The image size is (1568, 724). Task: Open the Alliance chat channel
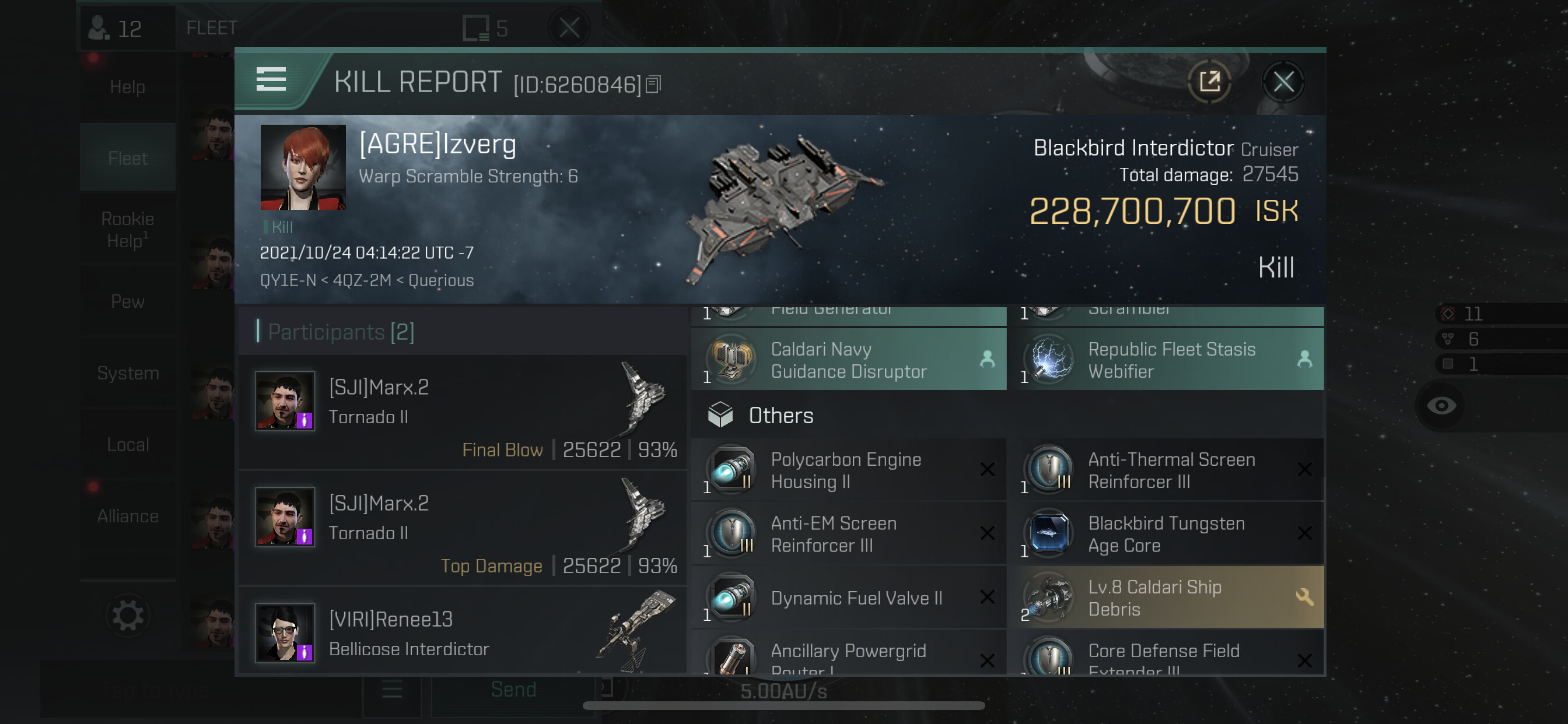(127, 516)
